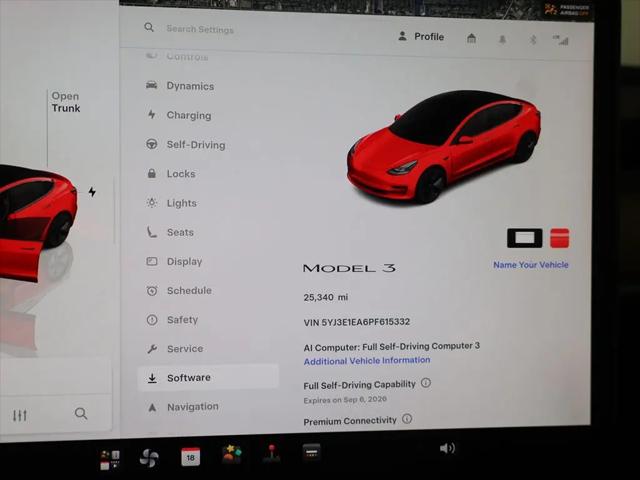640x480 pixels.
Task: Tap the notifications bell icon
Action: (502, 39)
